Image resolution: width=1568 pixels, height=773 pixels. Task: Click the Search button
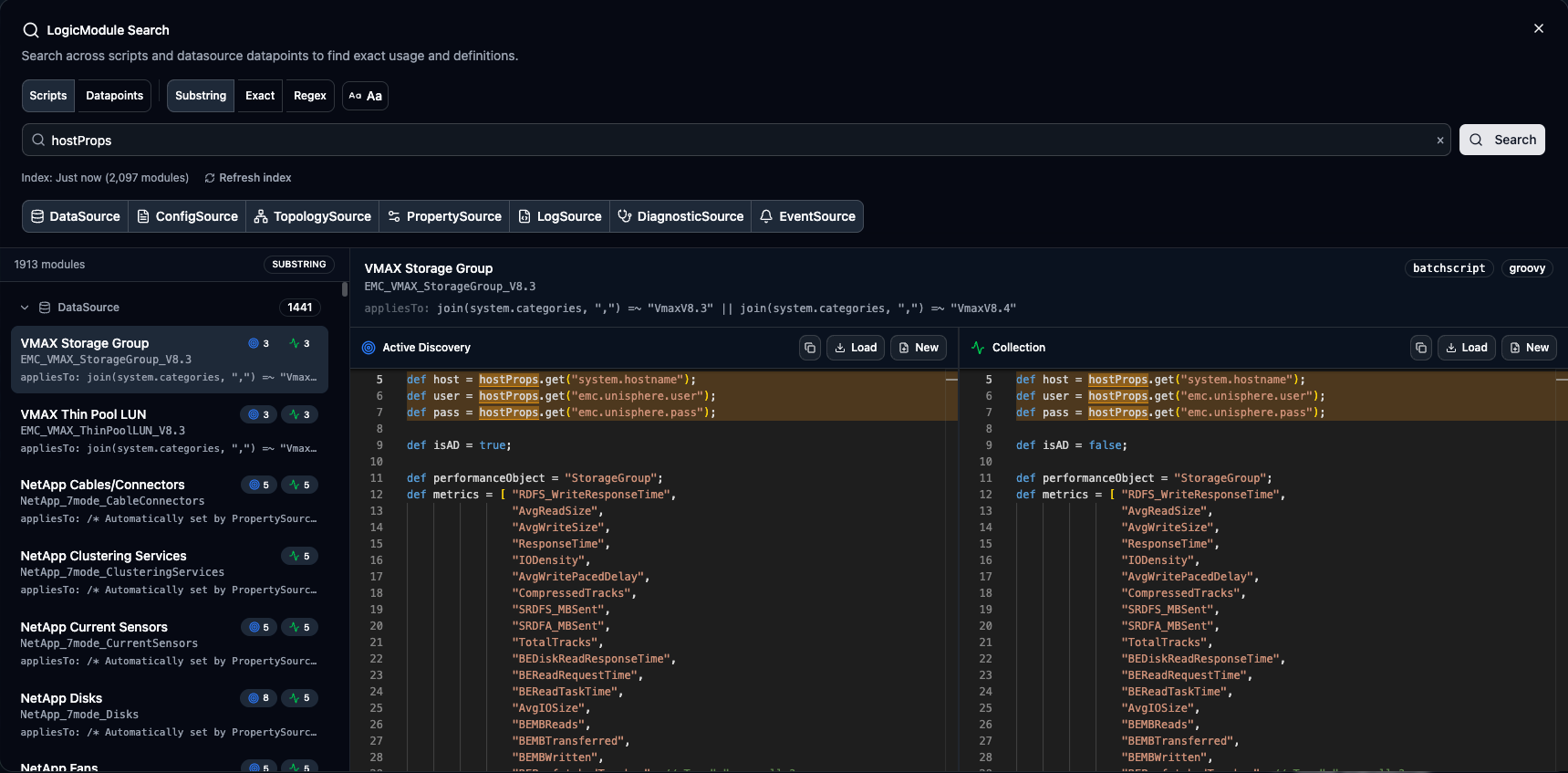1502,140
